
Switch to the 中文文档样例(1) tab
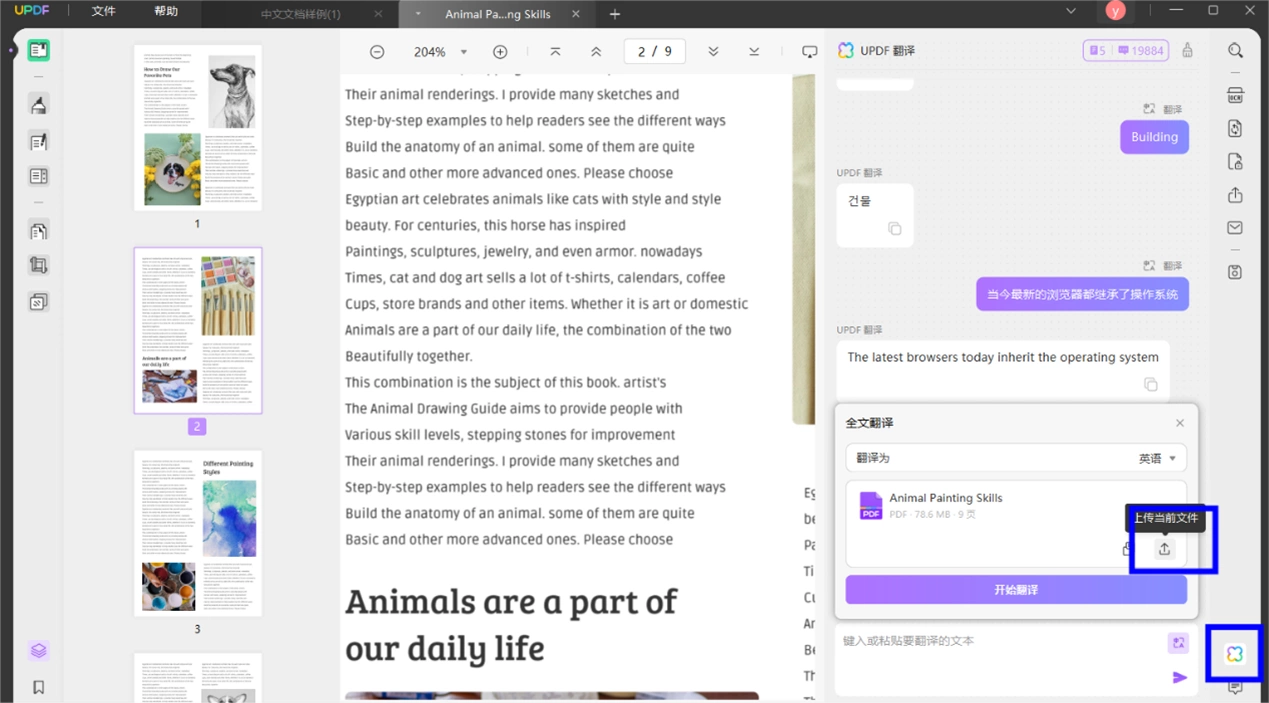tap(300, 14)
